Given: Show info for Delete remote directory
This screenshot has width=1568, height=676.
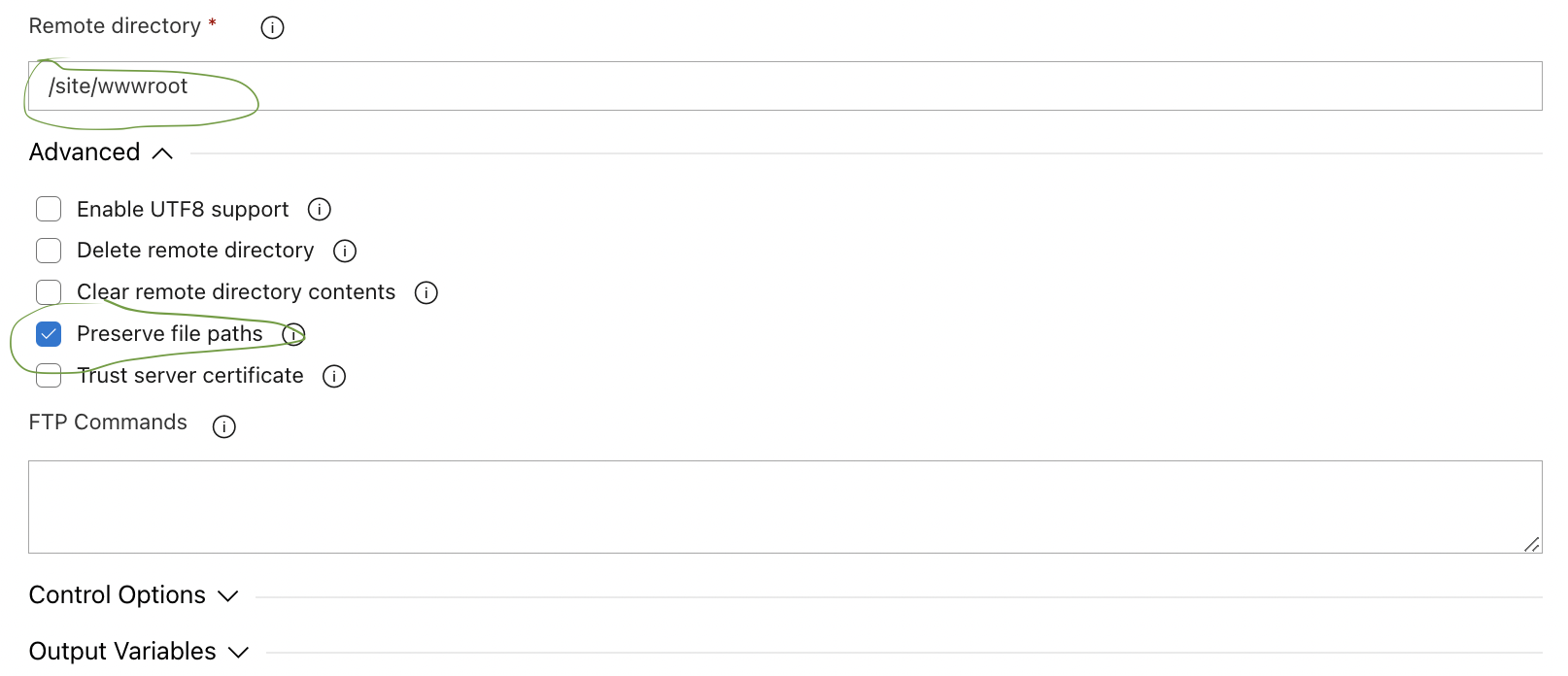Looking at the screenshot, I should point(345,251).
